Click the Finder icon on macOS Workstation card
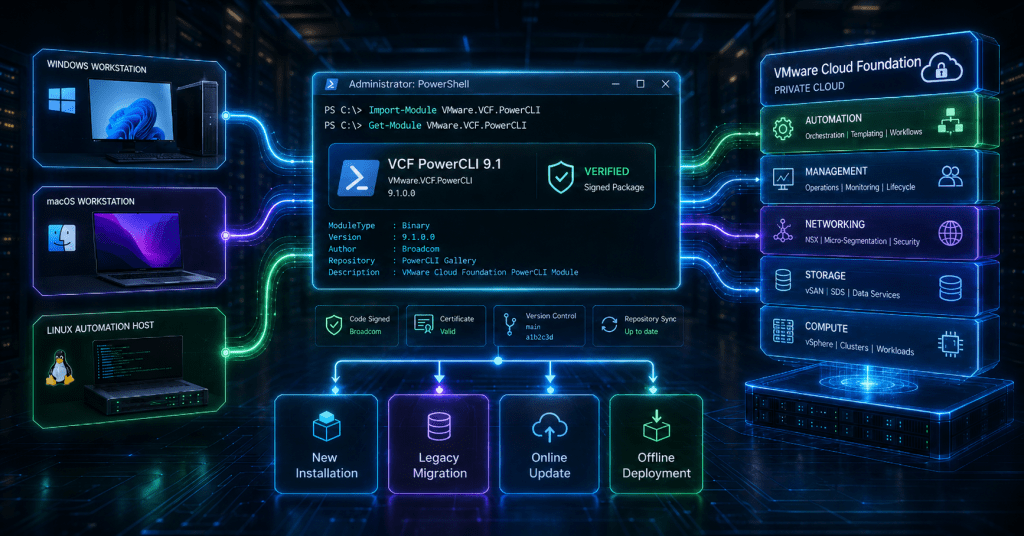 (x=62, y=238)
